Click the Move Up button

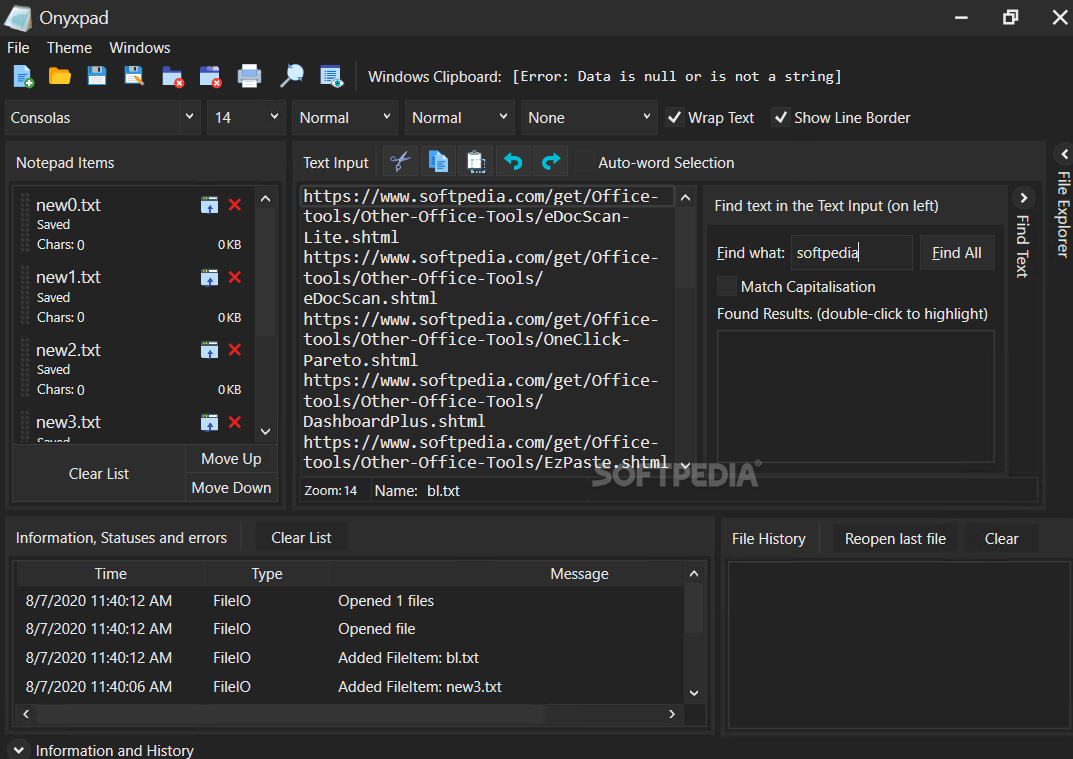(231, 459)
